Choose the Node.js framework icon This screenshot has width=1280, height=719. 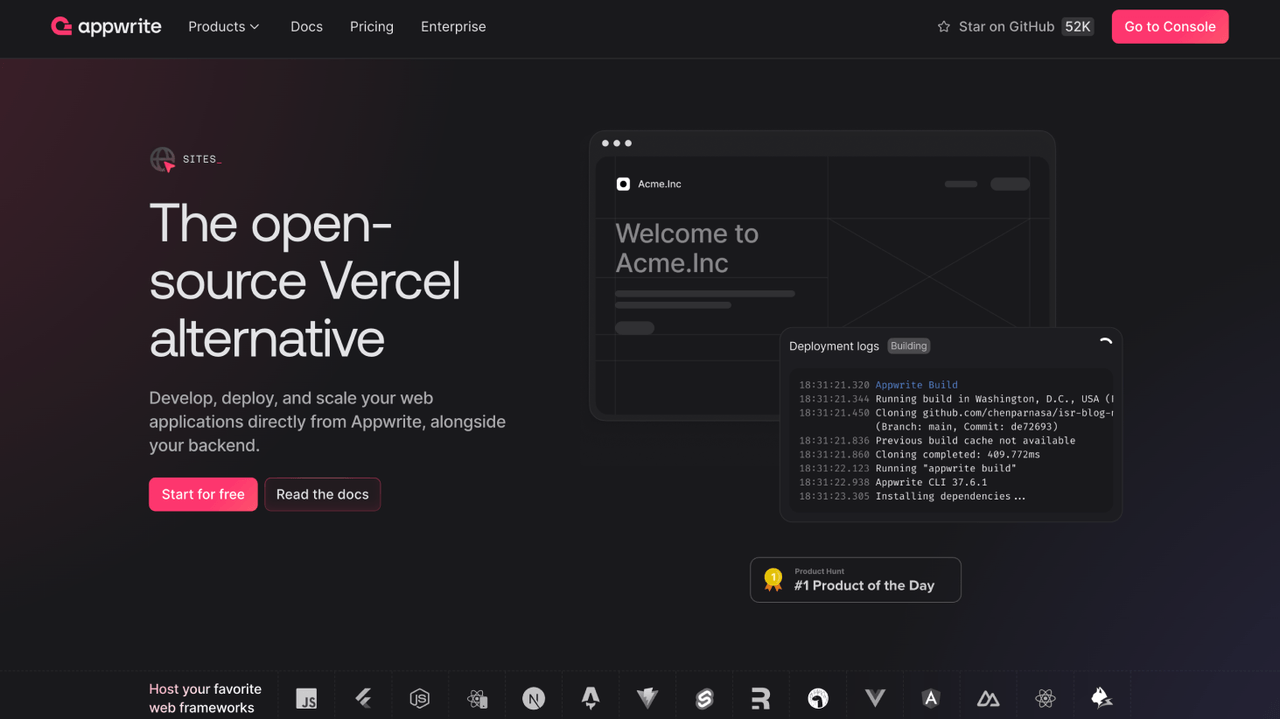coord(420,698)
